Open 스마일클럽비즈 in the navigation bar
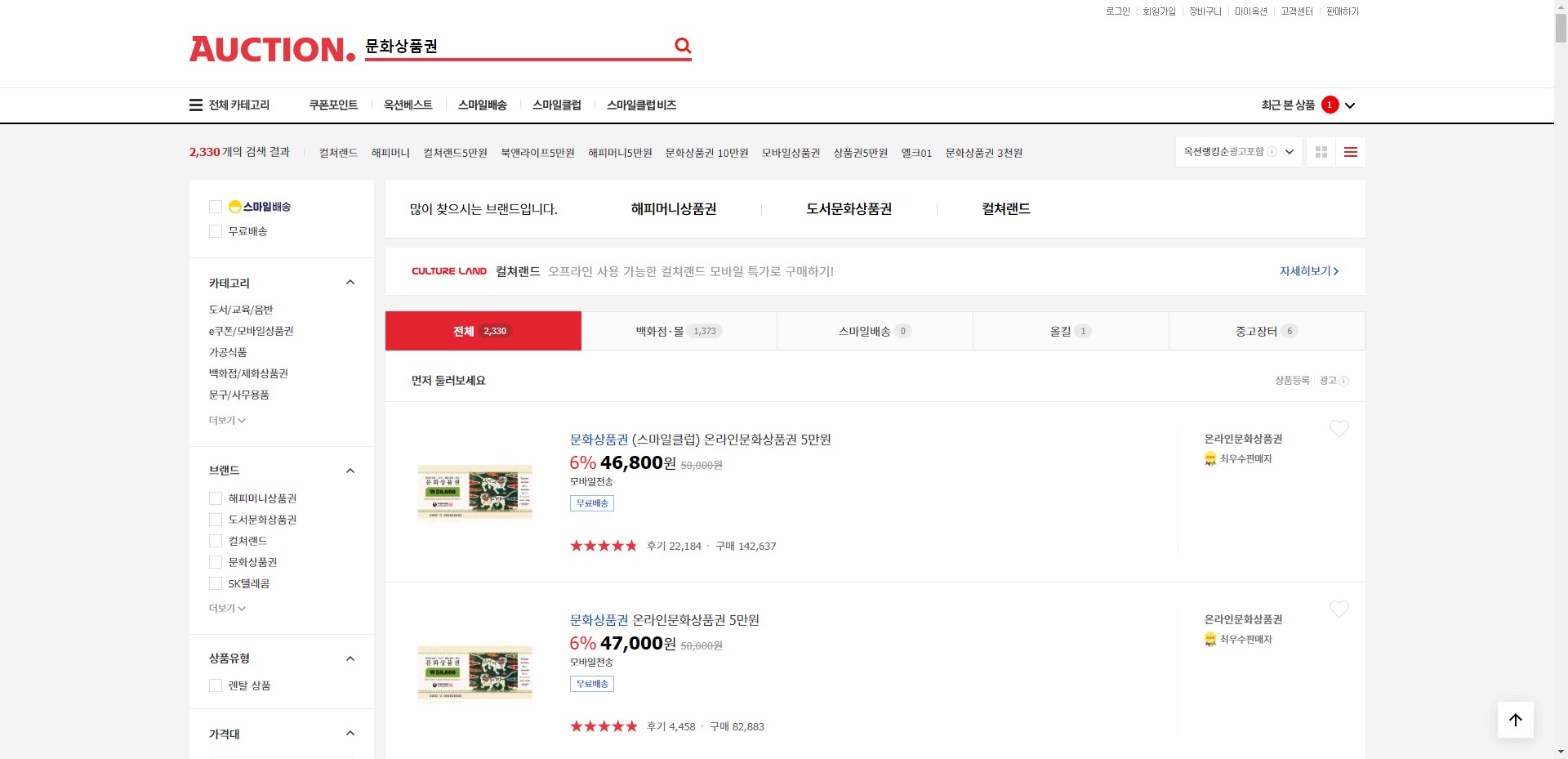 [x=641, y=105]
